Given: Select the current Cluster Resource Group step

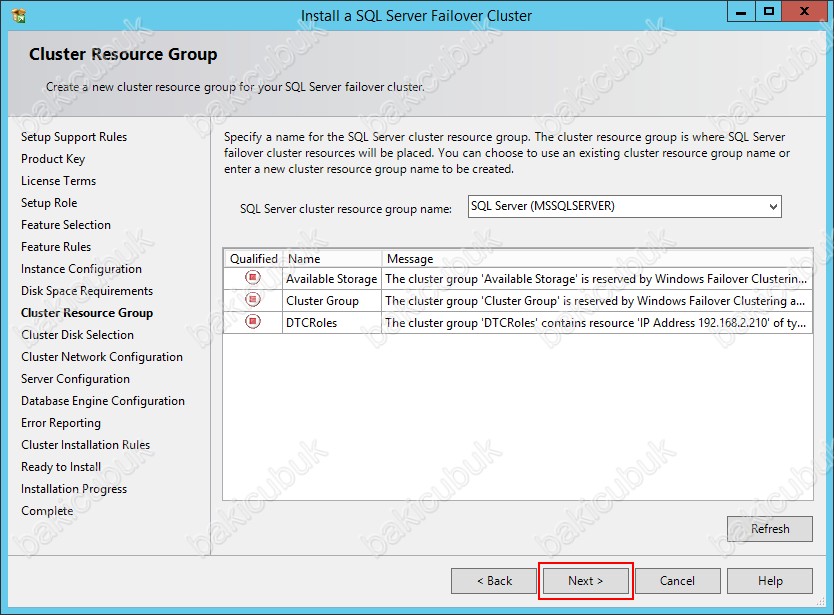Looking at the screenshot, I should 87,313.
